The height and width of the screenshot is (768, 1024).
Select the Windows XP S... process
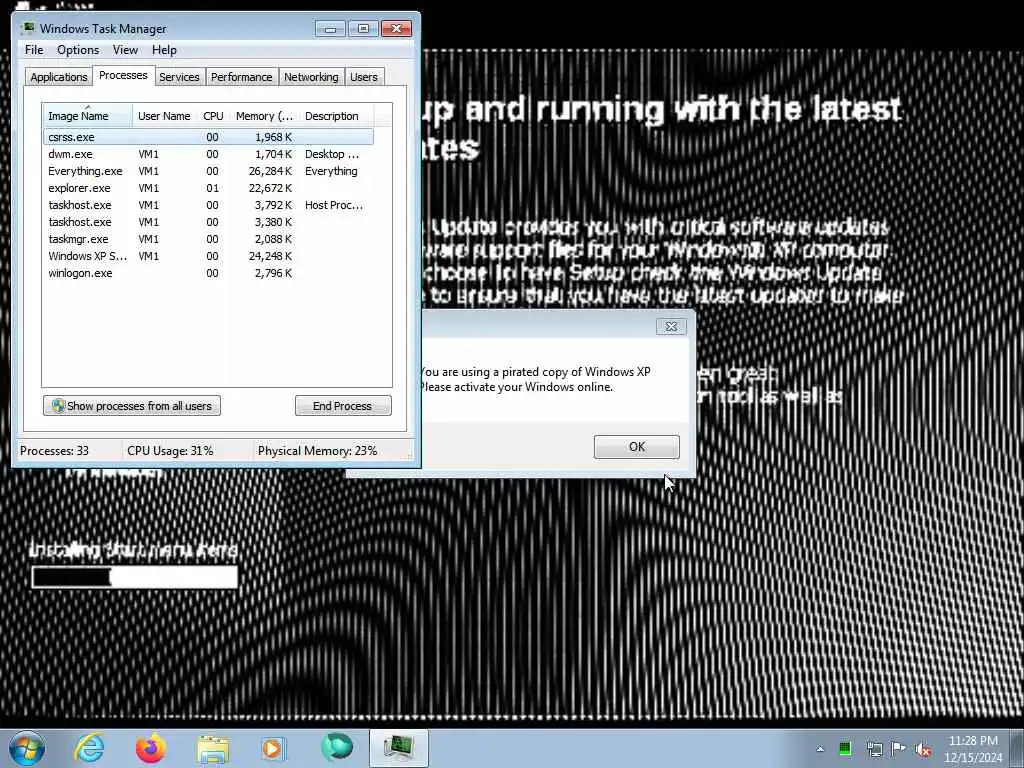(208, 256)
